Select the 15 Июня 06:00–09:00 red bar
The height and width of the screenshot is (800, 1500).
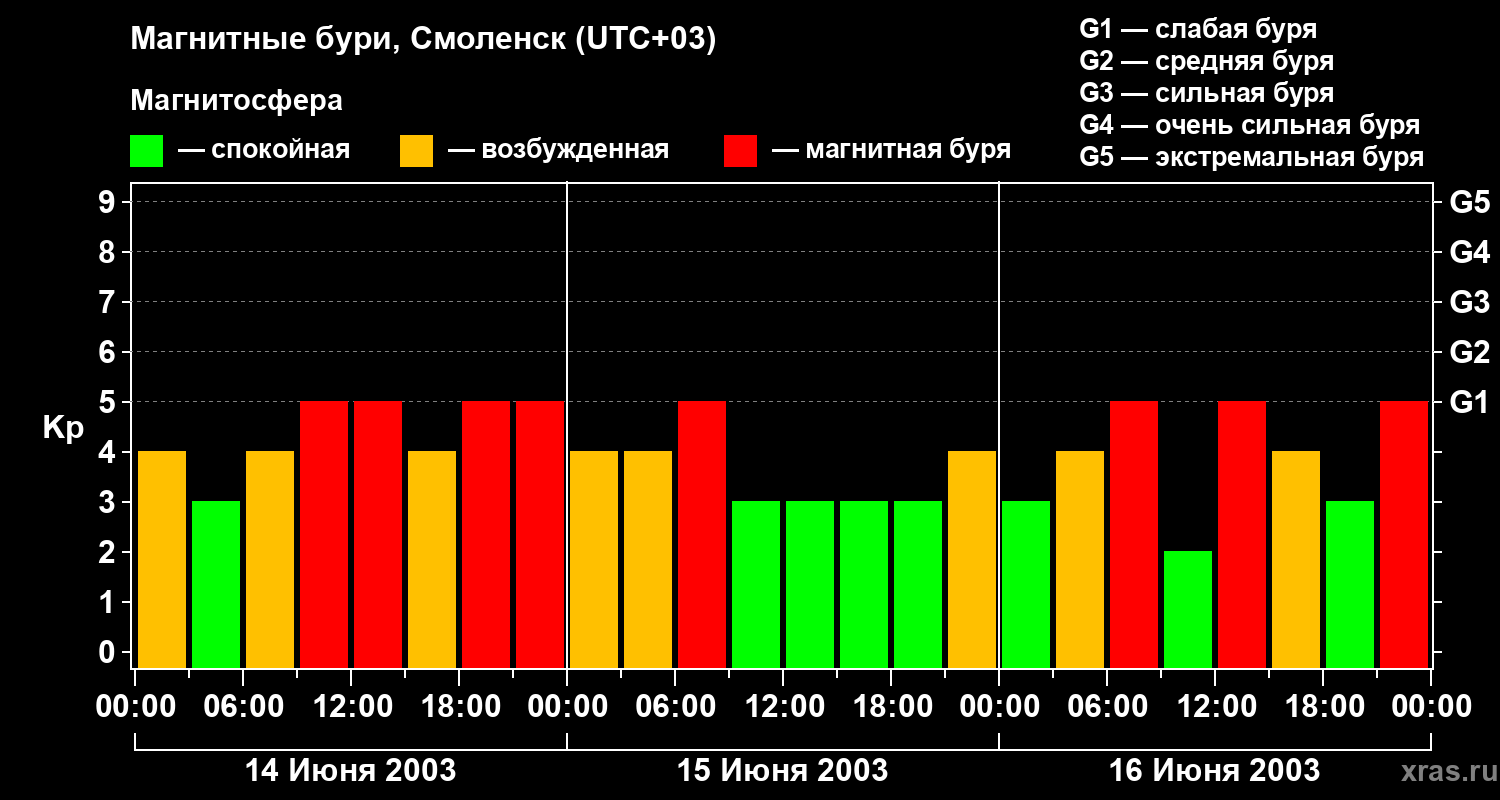coord(702,534)
